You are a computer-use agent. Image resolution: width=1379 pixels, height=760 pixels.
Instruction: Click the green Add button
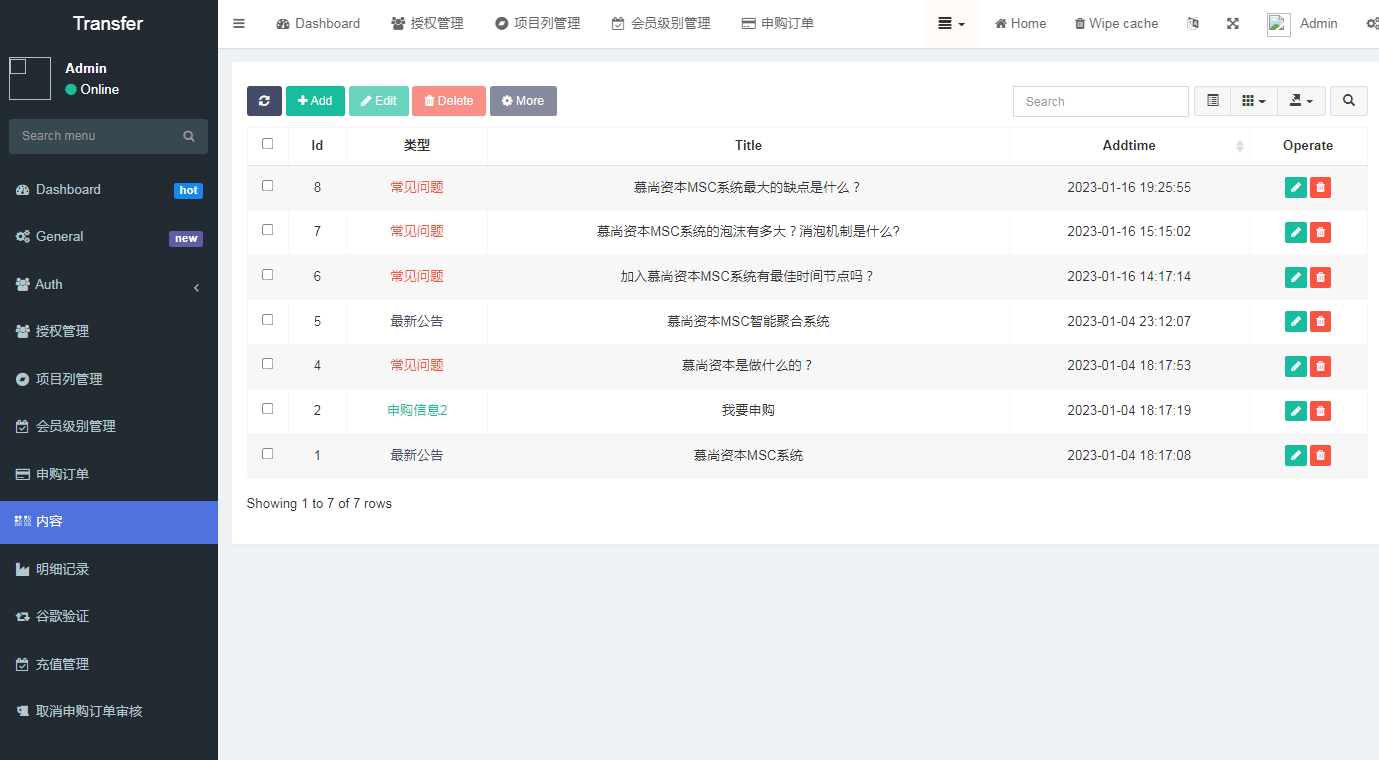pyautogui.click(x=315, y=101)
